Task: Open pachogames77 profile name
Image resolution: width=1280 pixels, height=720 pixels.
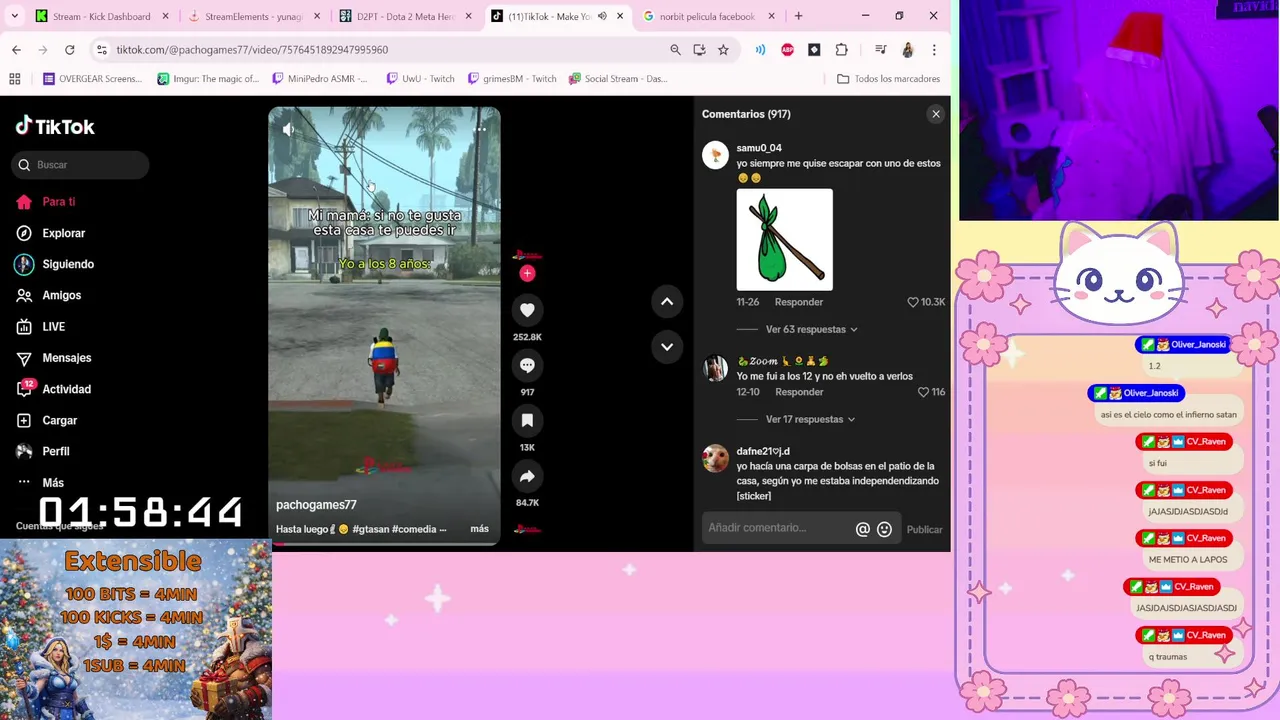Action: pyautogui.click(x=316, y=505)
